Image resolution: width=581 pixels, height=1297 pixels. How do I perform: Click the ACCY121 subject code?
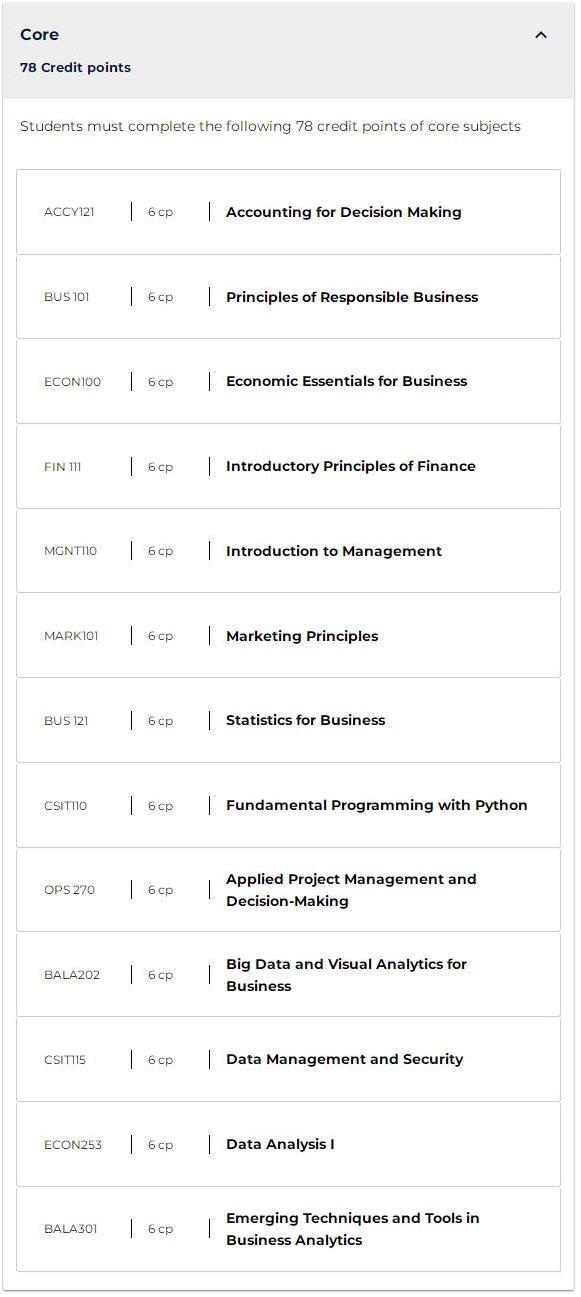click(69, 212)
